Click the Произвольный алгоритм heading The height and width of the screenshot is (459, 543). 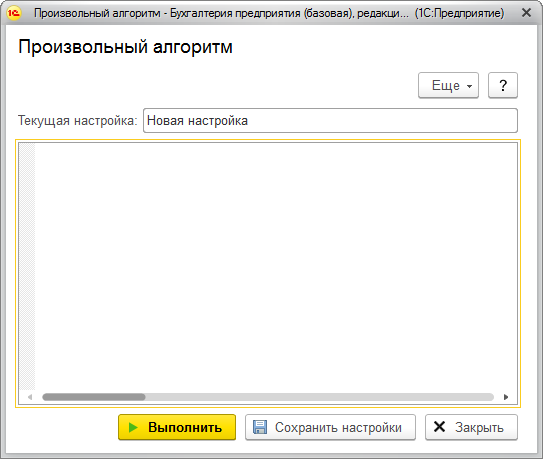click(x=125, y=47)
